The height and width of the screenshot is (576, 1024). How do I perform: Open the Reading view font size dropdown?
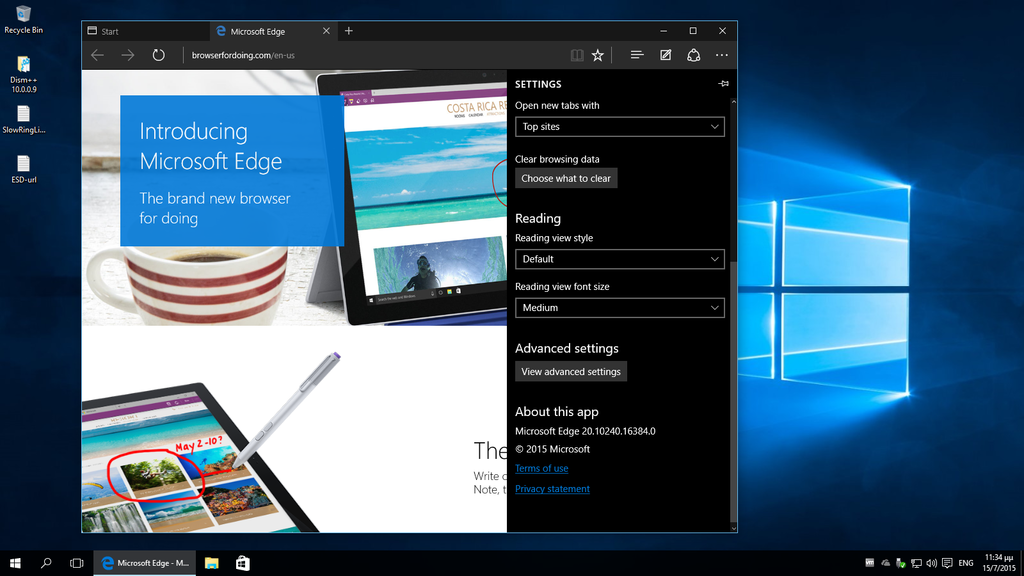(x=619, y=308)
